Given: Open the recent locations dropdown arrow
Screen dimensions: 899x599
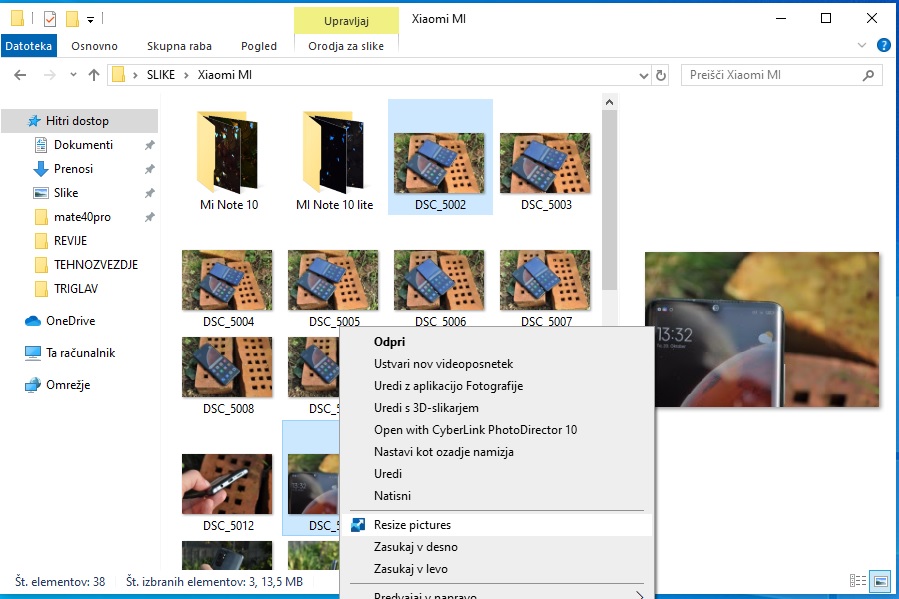Looking at the screenshot, I should tap(71, 75).
